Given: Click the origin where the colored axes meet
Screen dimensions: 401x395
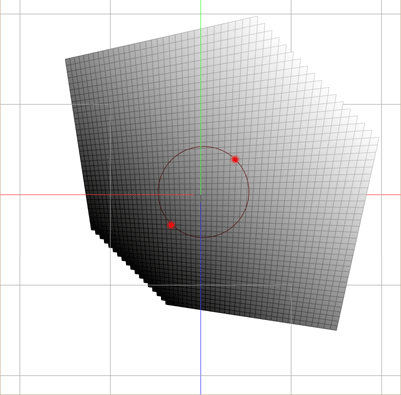Looking at the screenshot, I should click(200, 195).
